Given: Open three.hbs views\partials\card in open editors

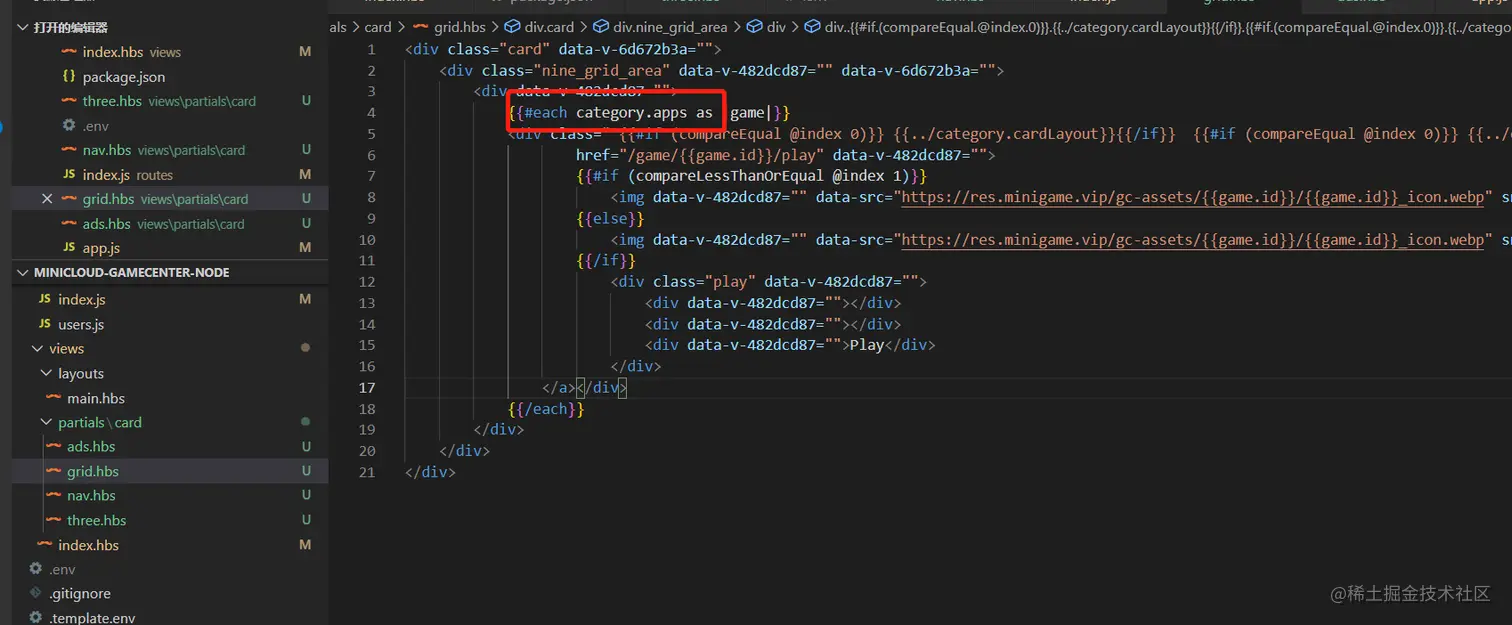Looking at the screenshot, I should (169, 101).
